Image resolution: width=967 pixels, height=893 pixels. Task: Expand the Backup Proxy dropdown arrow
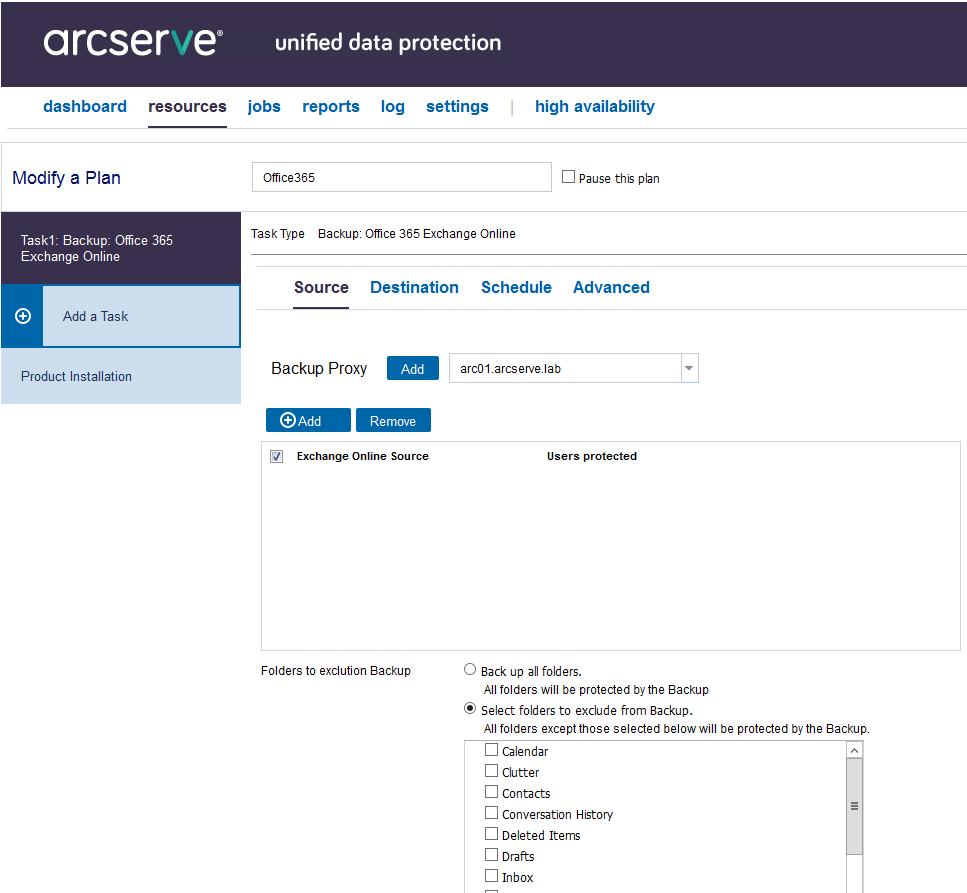689,369
